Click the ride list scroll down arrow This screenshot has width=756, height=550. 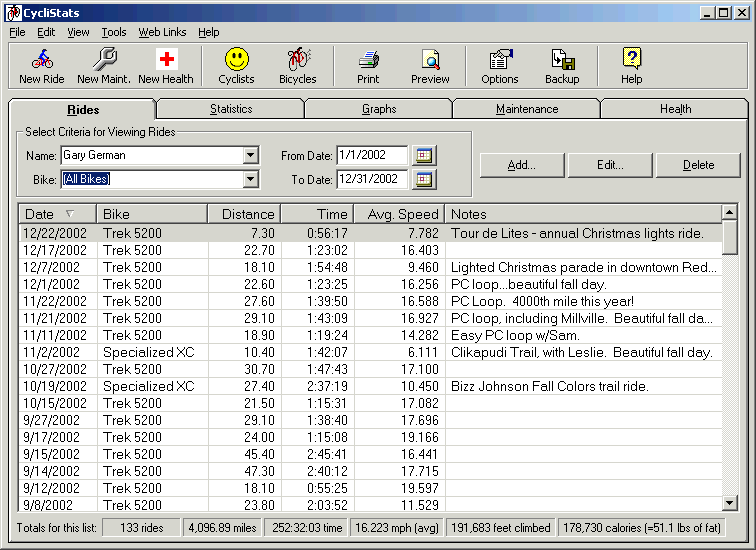(729, 503)
